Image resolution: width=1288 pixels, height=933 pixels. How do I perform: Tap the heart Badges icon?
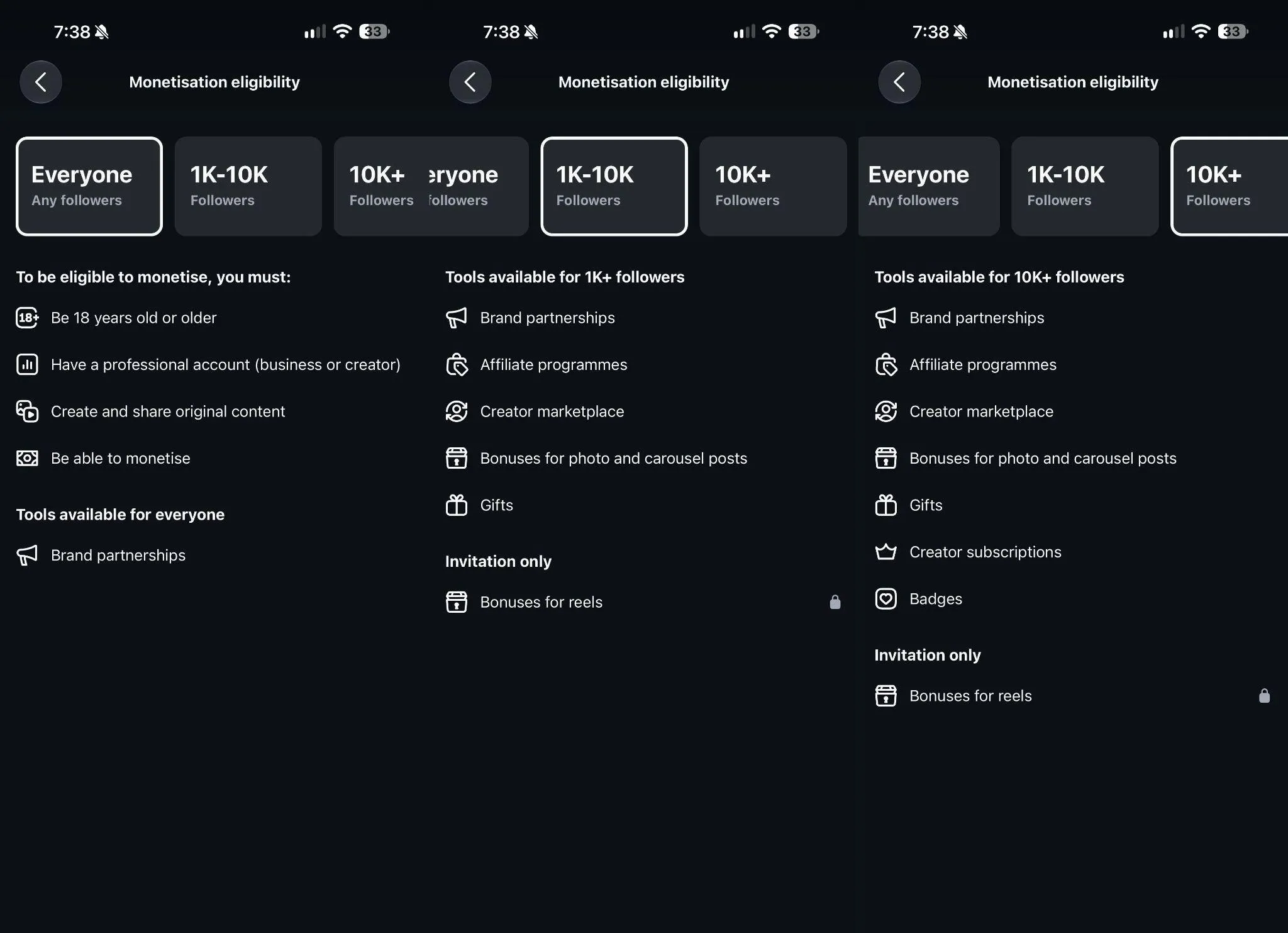point(885,599)
